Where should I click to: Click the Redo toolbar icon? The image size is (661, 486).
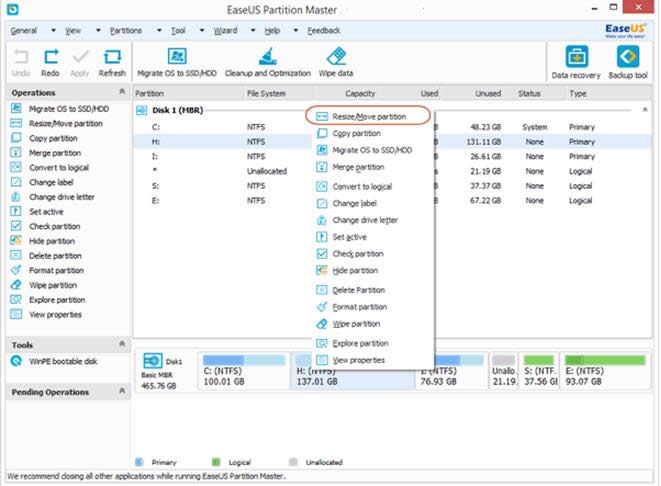(x=50, y=60)
